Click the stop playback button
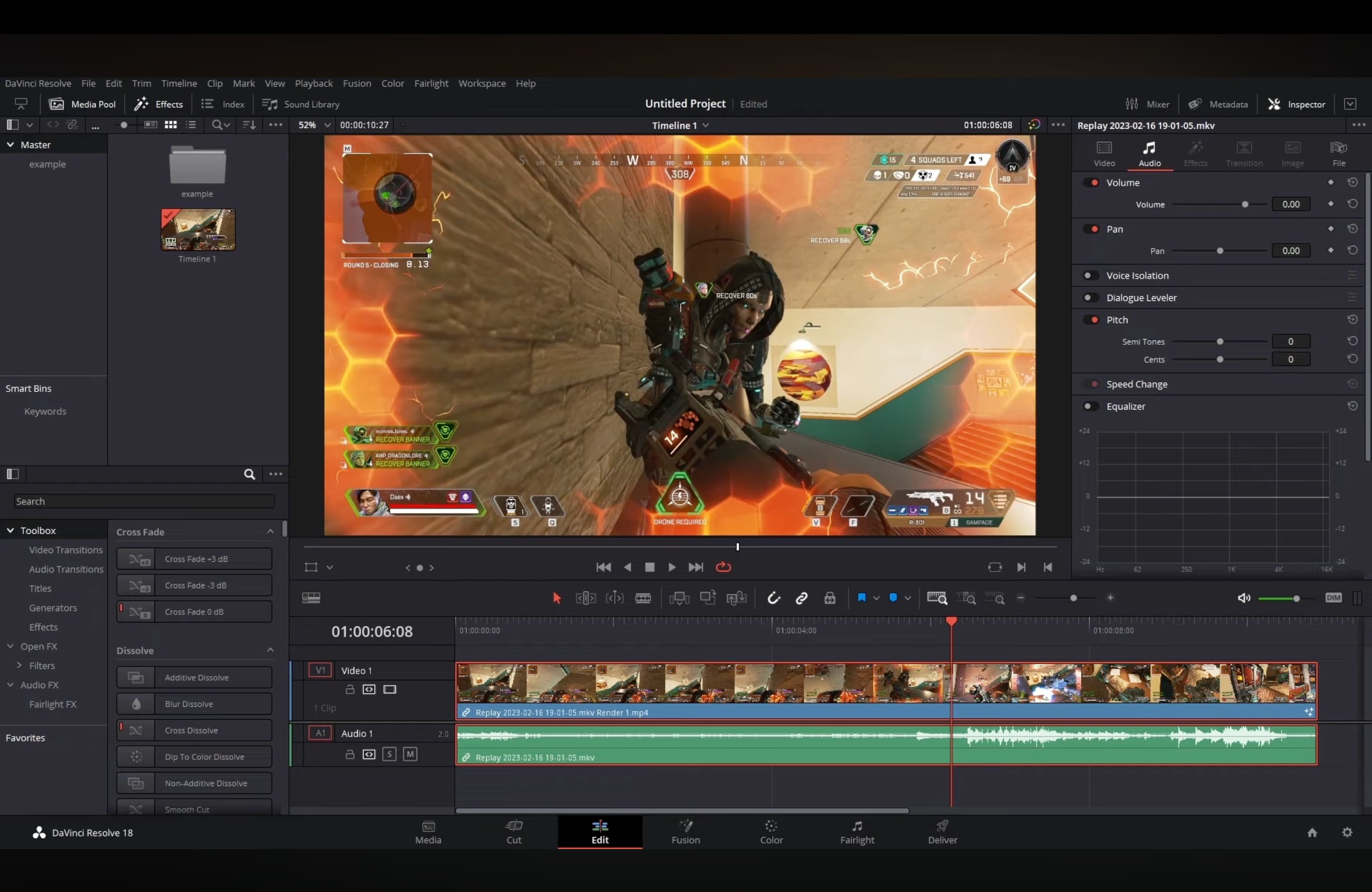The image size is (1372, 892). pyautogui.click(x=650, y=567)
